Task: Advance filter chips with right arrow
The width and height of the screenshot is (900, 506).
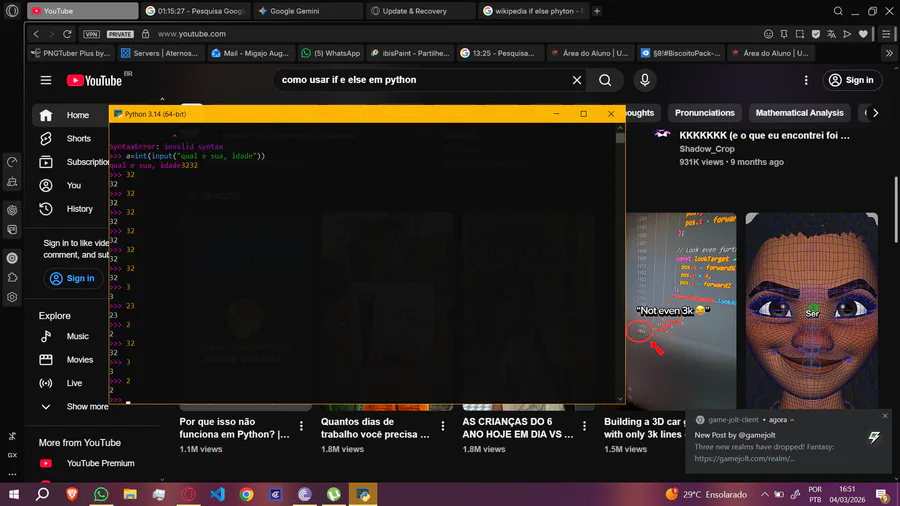Action: (875, 113)
